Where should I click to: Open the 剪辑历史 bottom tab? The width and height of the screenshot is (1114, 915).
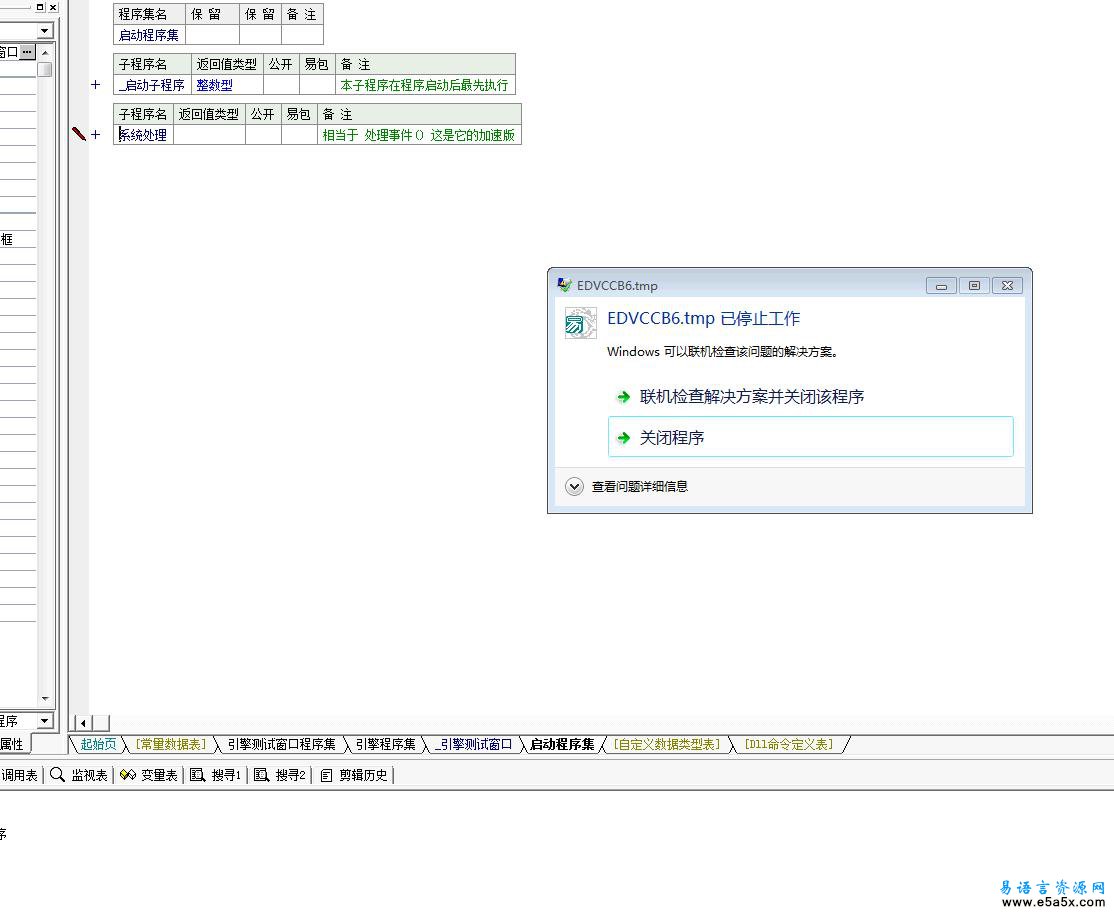coord(354,775)
